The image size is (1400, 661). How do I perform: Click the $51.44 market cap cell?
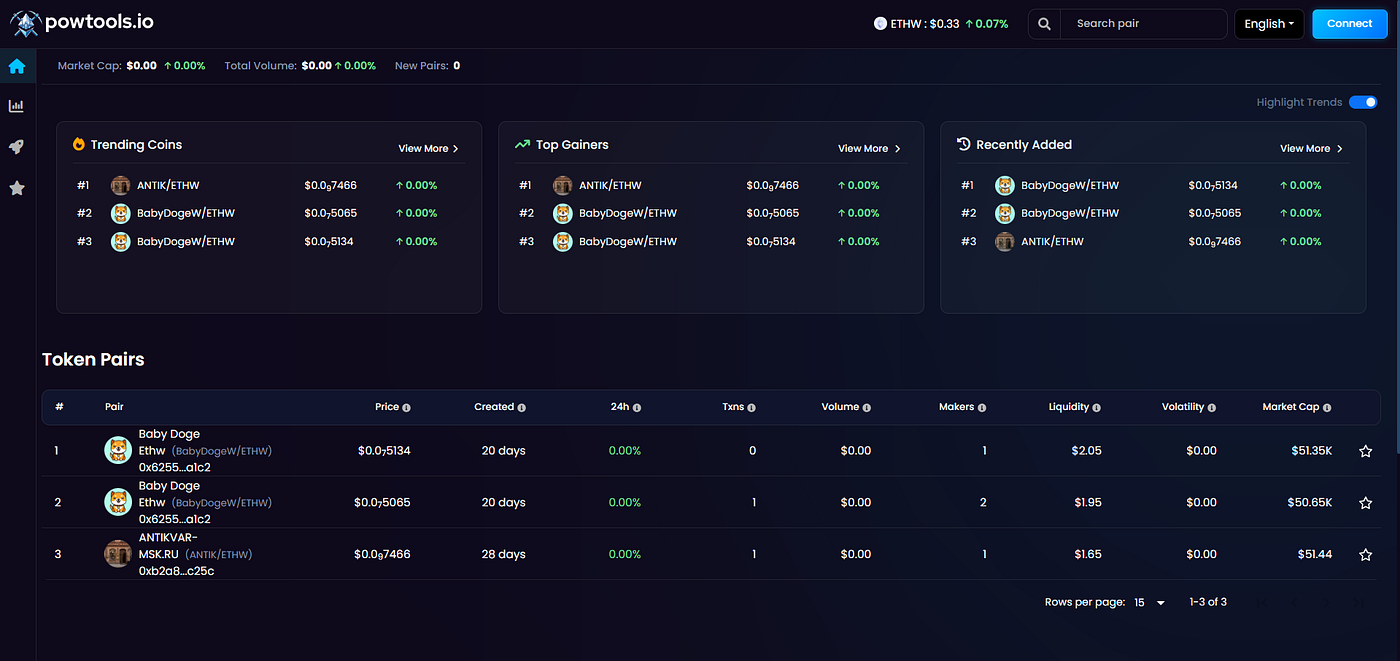point(1315,554)
